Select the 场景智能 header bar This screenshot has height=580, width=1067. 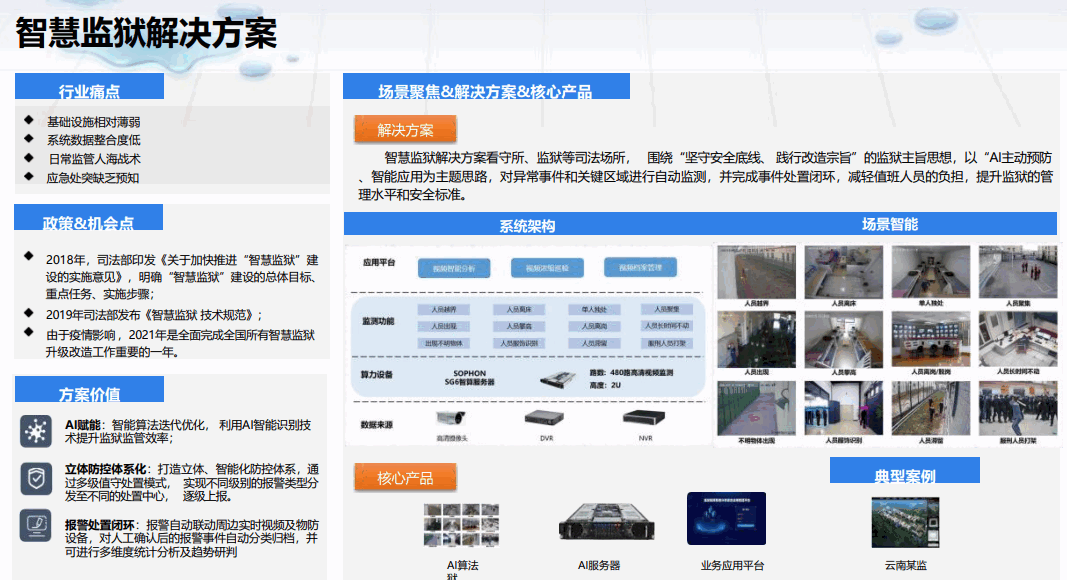pyautogui.click(x=888, y=224)
